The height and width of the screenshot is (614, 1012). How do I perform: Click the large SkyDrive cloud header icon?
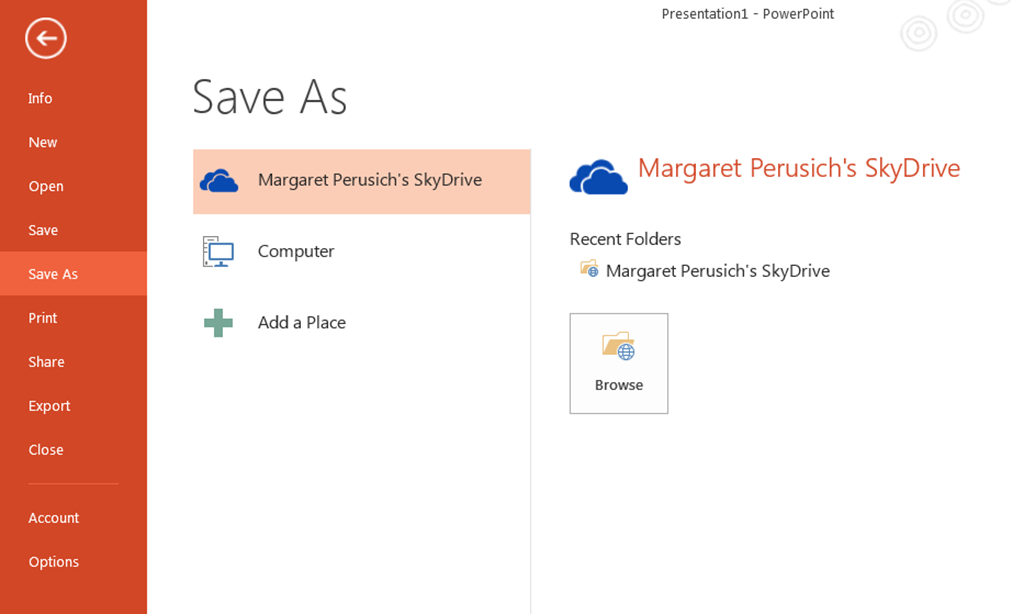click(x=598, y=176)
